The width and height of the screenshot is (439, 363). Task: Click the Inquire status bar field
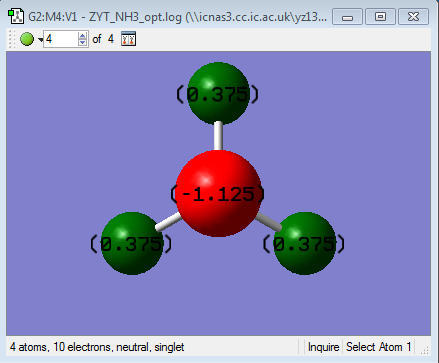pyautogui.click(x=323, y=347)
